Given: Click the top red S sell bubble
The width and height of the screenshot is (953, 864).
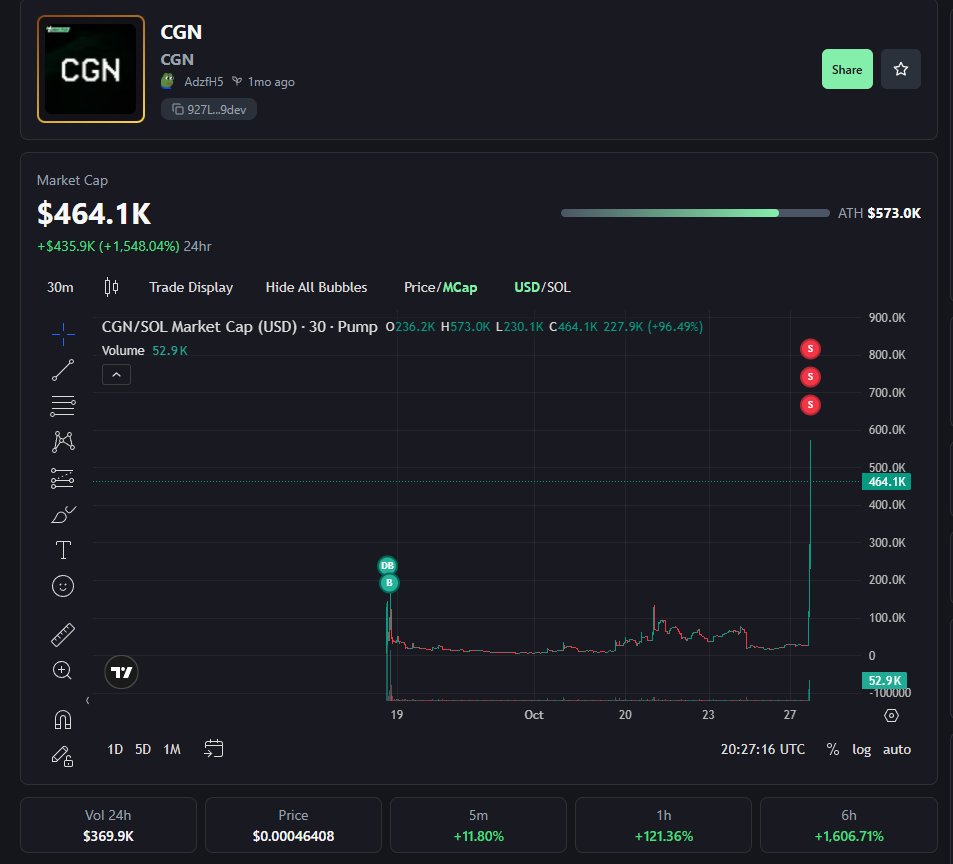Looking at the screenshot, I should (x=810, y=349).
